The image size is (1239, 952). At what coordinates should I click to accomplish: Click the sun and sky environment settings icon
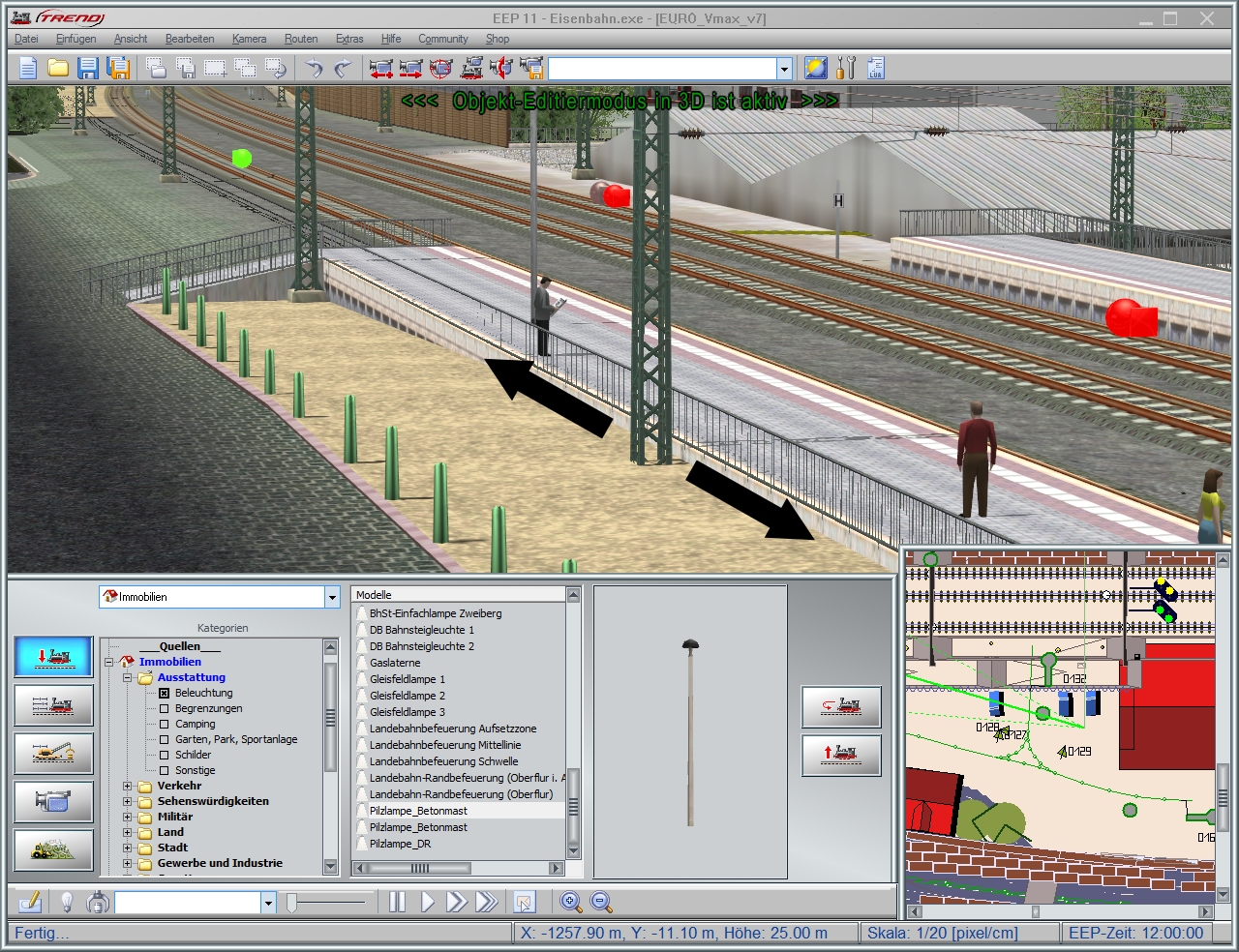816,68
